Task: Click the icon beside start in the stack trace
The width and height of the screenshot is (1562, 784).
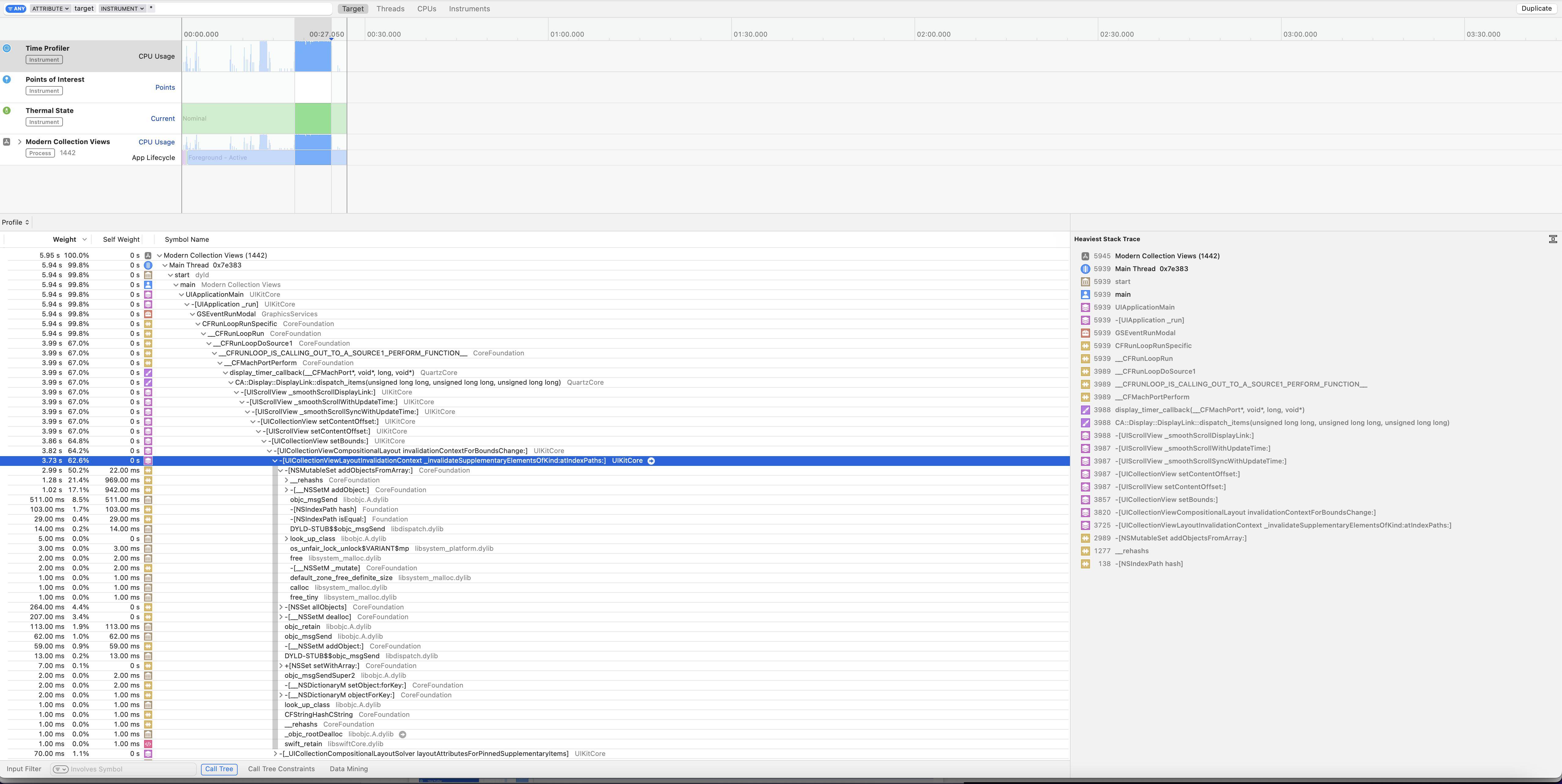Action: click(x=1086, y=282)
